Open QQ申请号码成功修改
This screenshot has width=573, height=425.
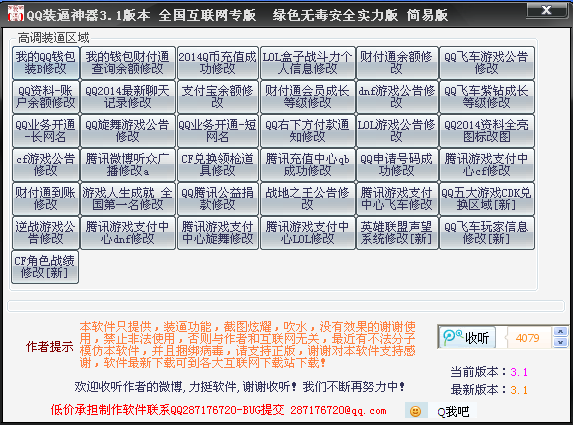tap(396, 165)
